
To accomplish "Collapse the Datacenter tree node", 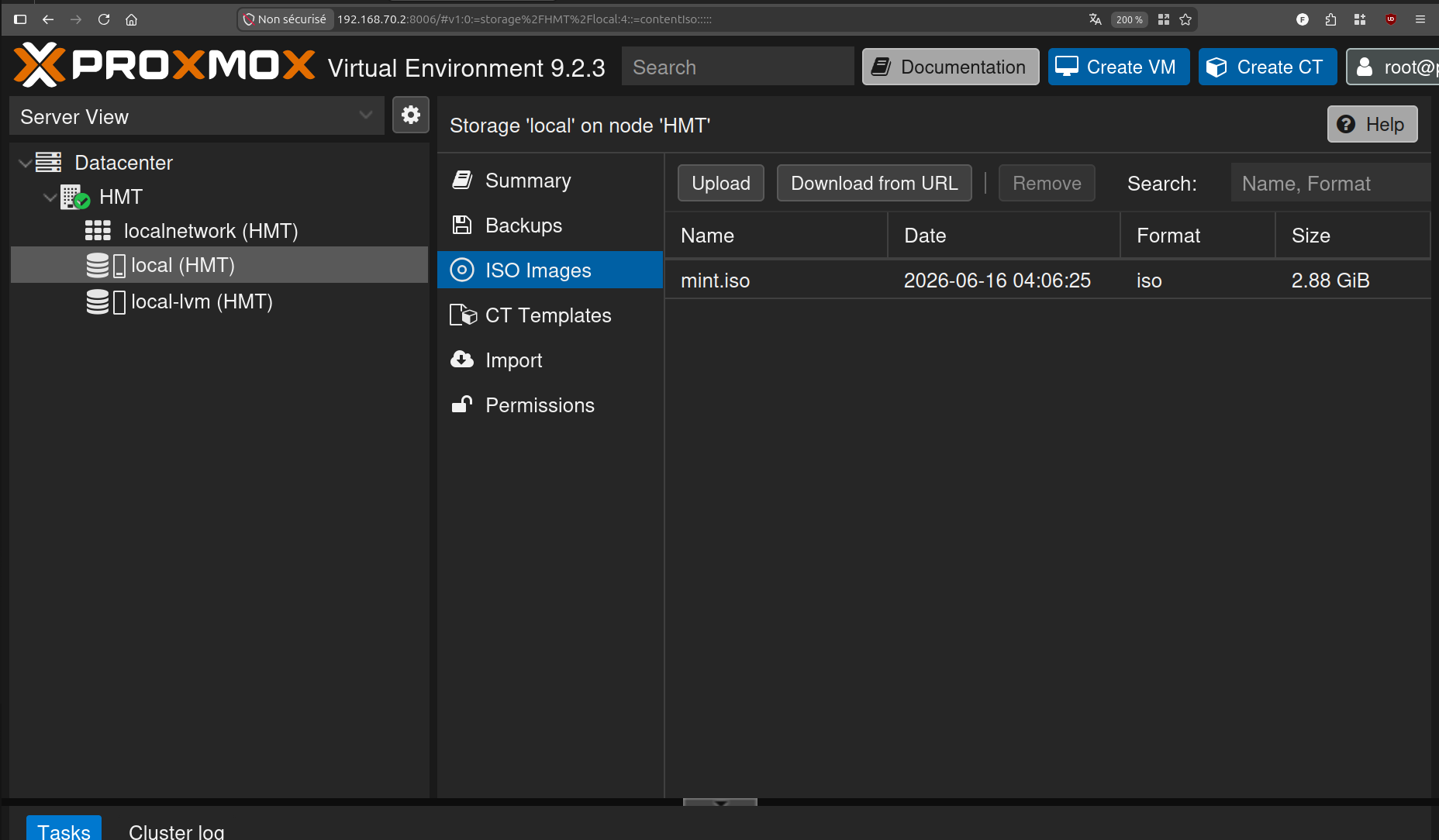I will click(x=25, y=163).
